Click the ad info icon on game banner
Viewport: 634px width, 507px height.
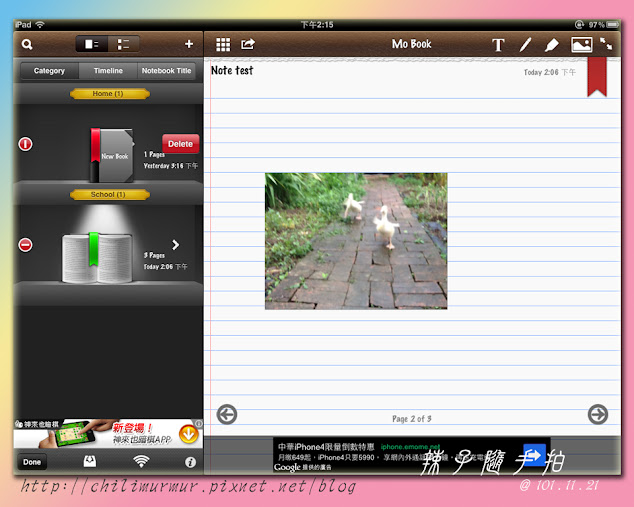[199, 423]
